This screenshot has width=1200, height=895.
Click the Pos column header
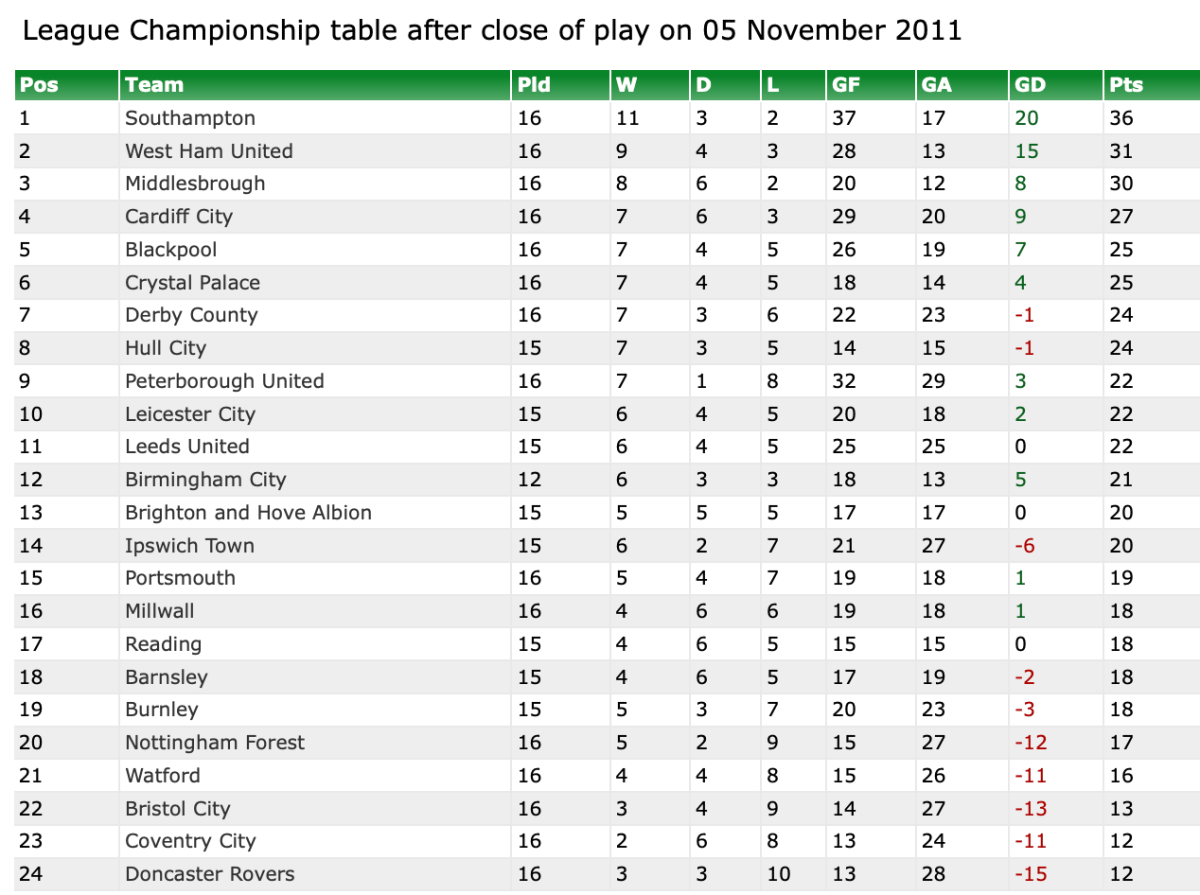click(40, 85)
